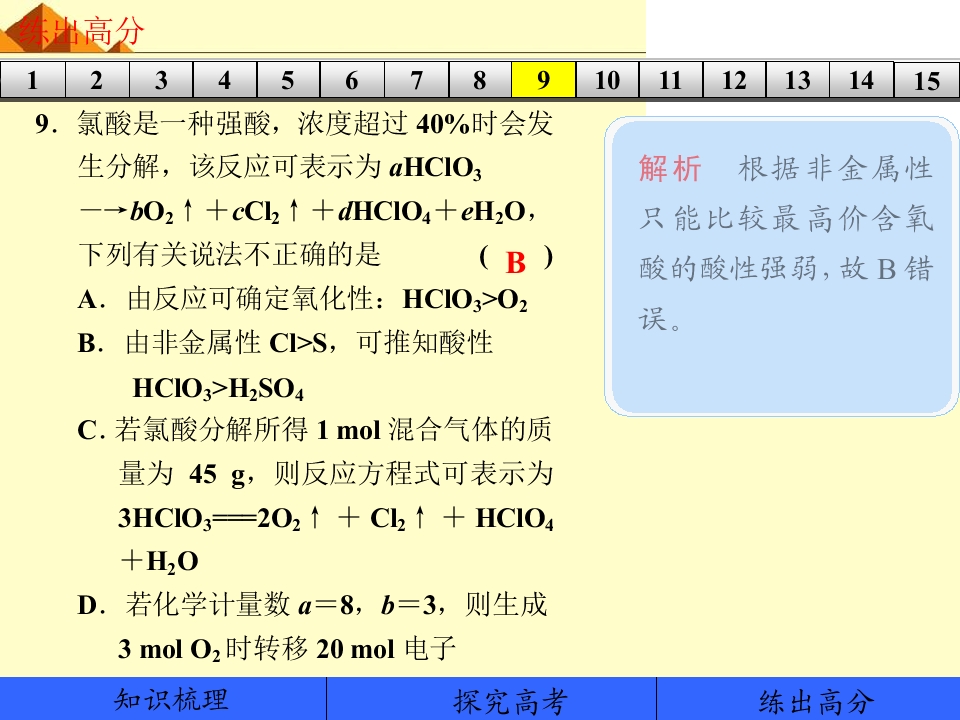Select option A about HClO3>O2 oxidizing ability
This screenshot has height=720, width=960.
pyautogui.click(x=302, y=299)
